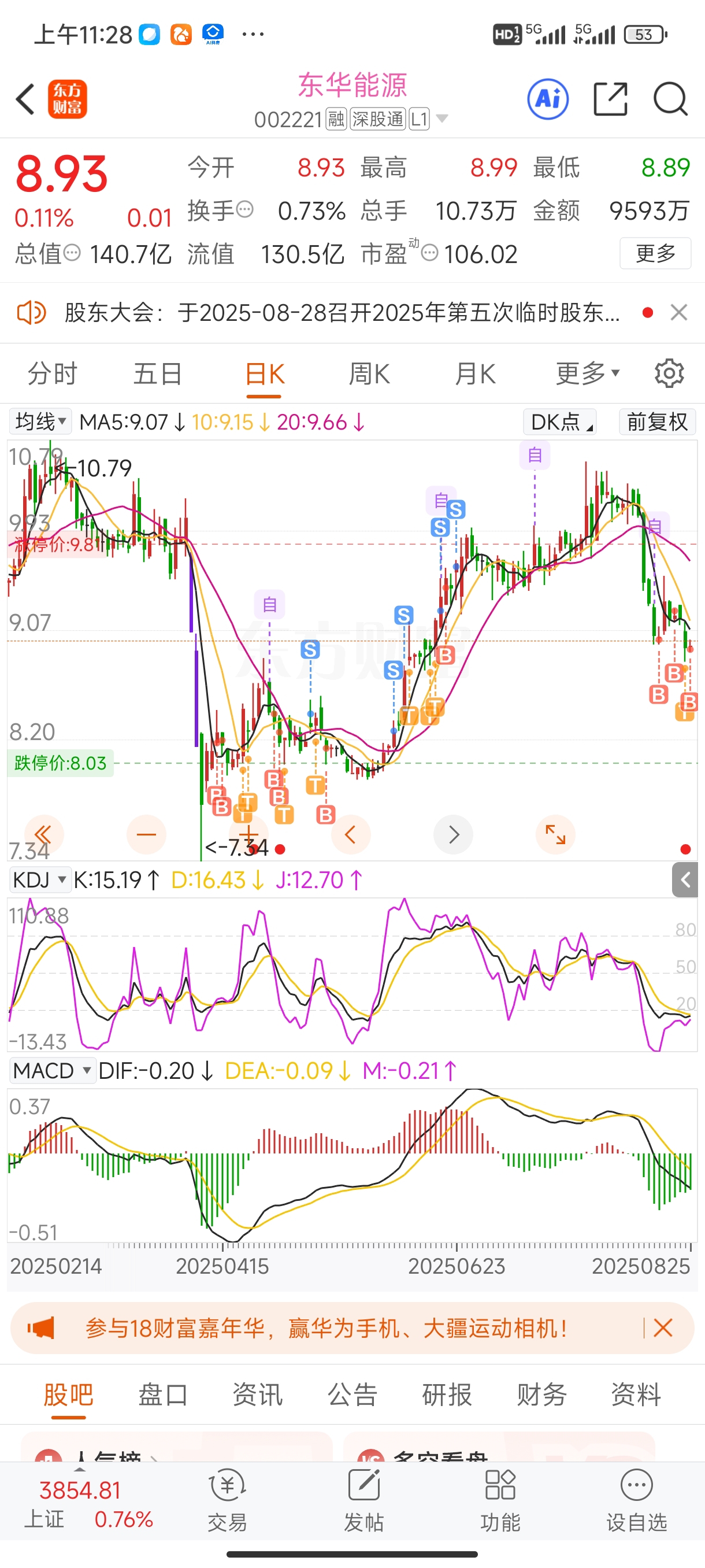Switch to 五日 tab
This screenshot has width=705, height=1568.
click(158, 373)
